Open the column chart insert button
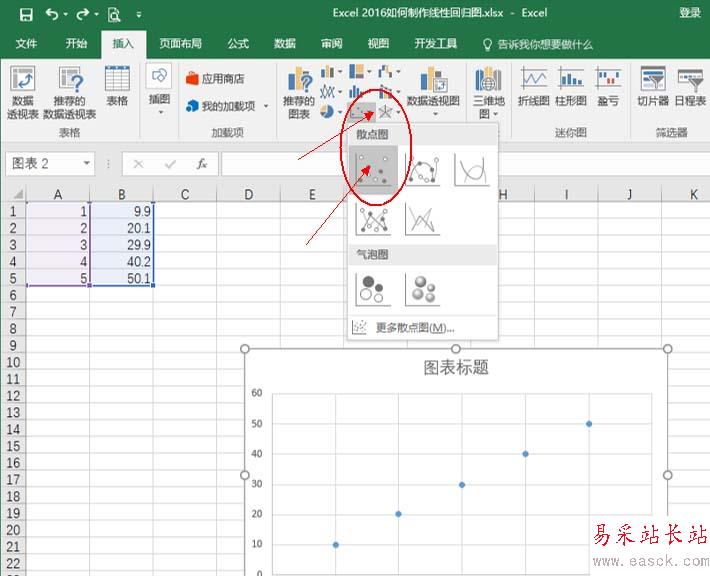 pyautogui.click(x=331, y=72)
